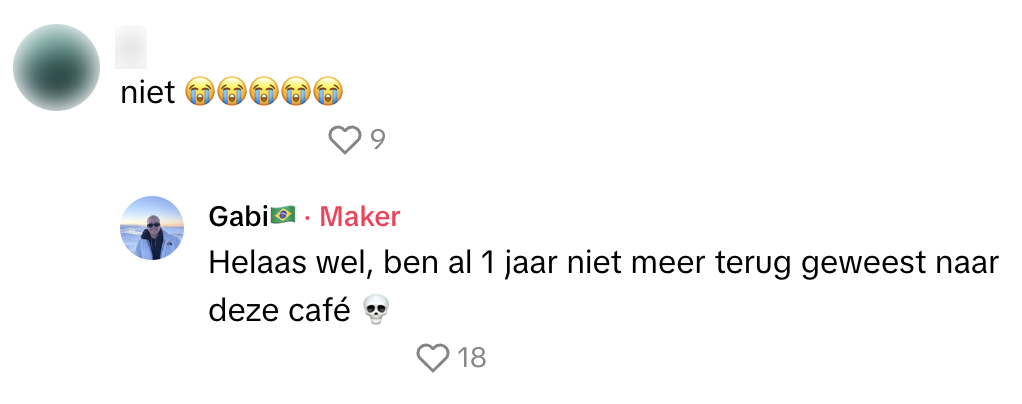
Task: Click the middle crying emoji after "niet"
Action: pyautogui.click(x=264, y=92)
